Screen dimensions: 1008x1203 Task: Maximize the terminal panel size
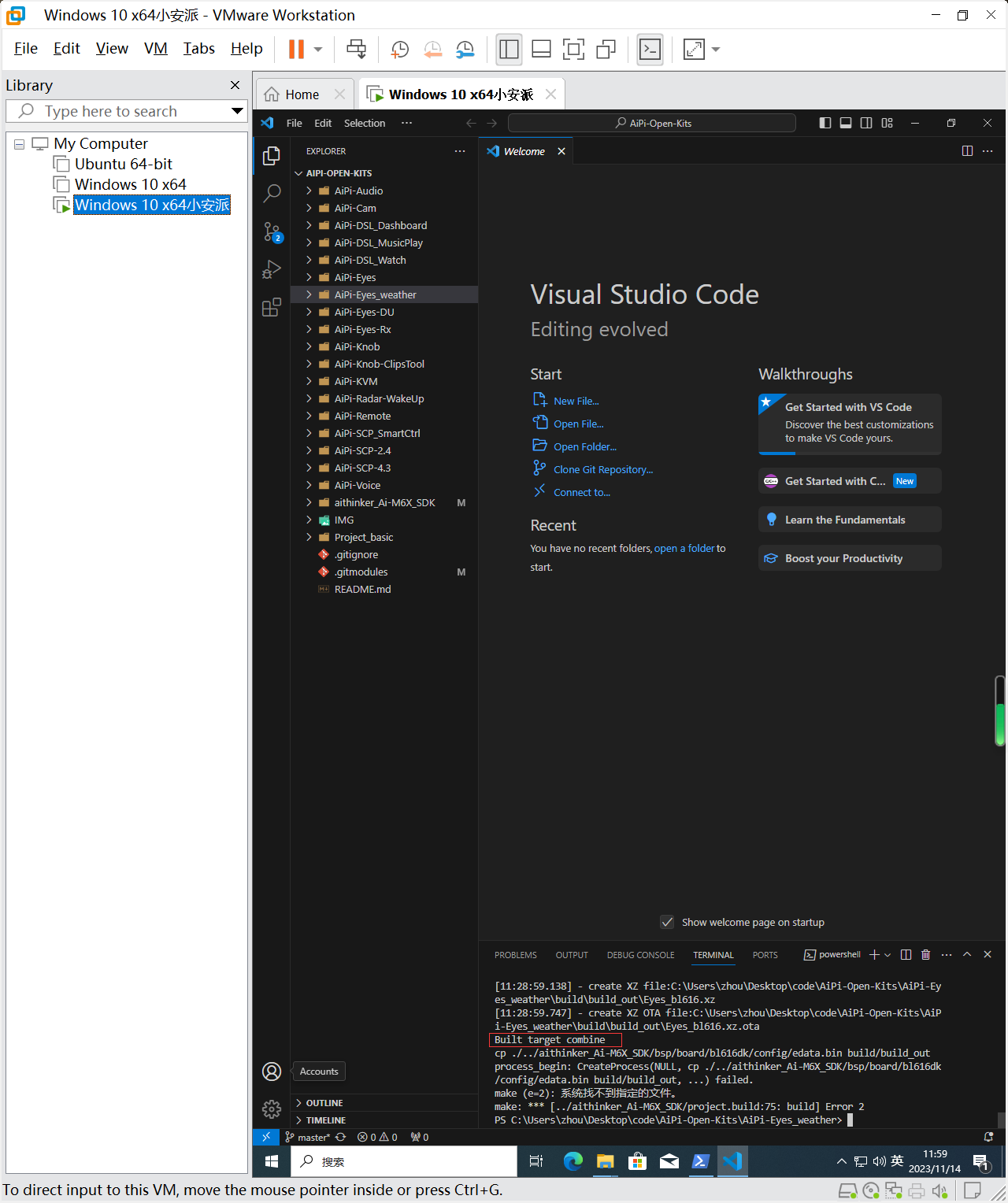click(967, 954)
